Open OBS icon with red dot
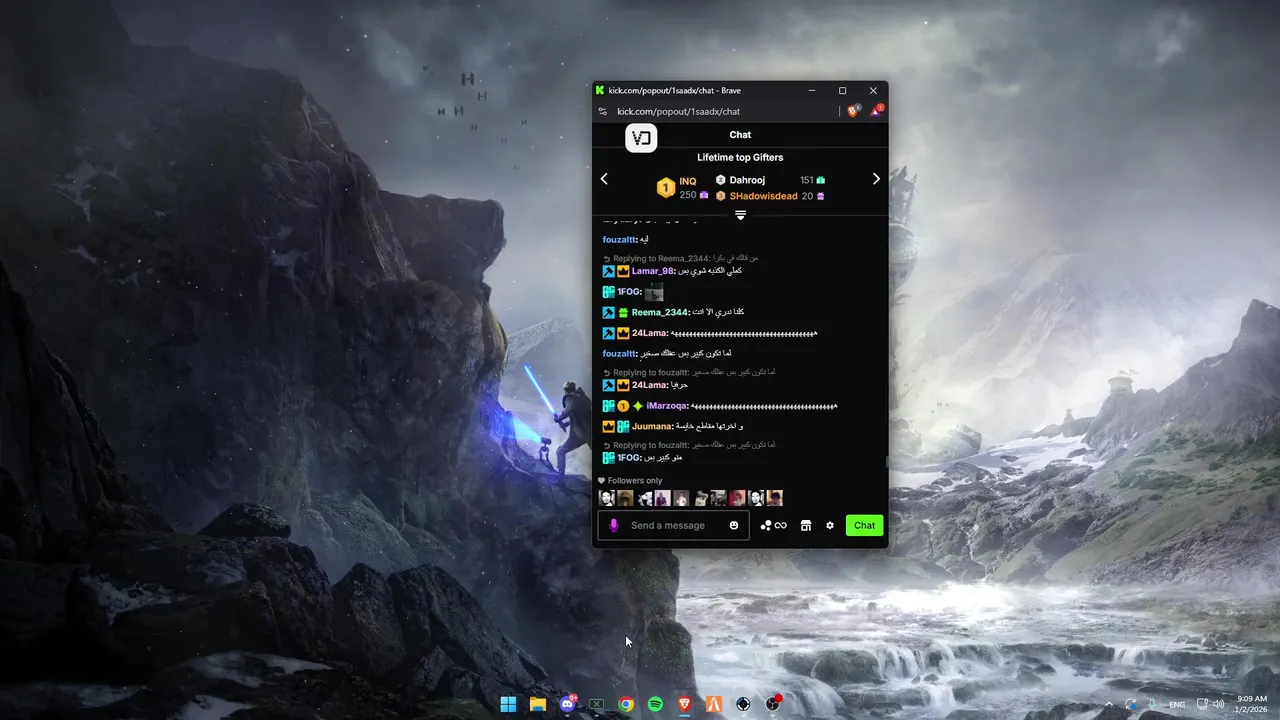This screenshot has height=720, width=1280. point(773,704)
